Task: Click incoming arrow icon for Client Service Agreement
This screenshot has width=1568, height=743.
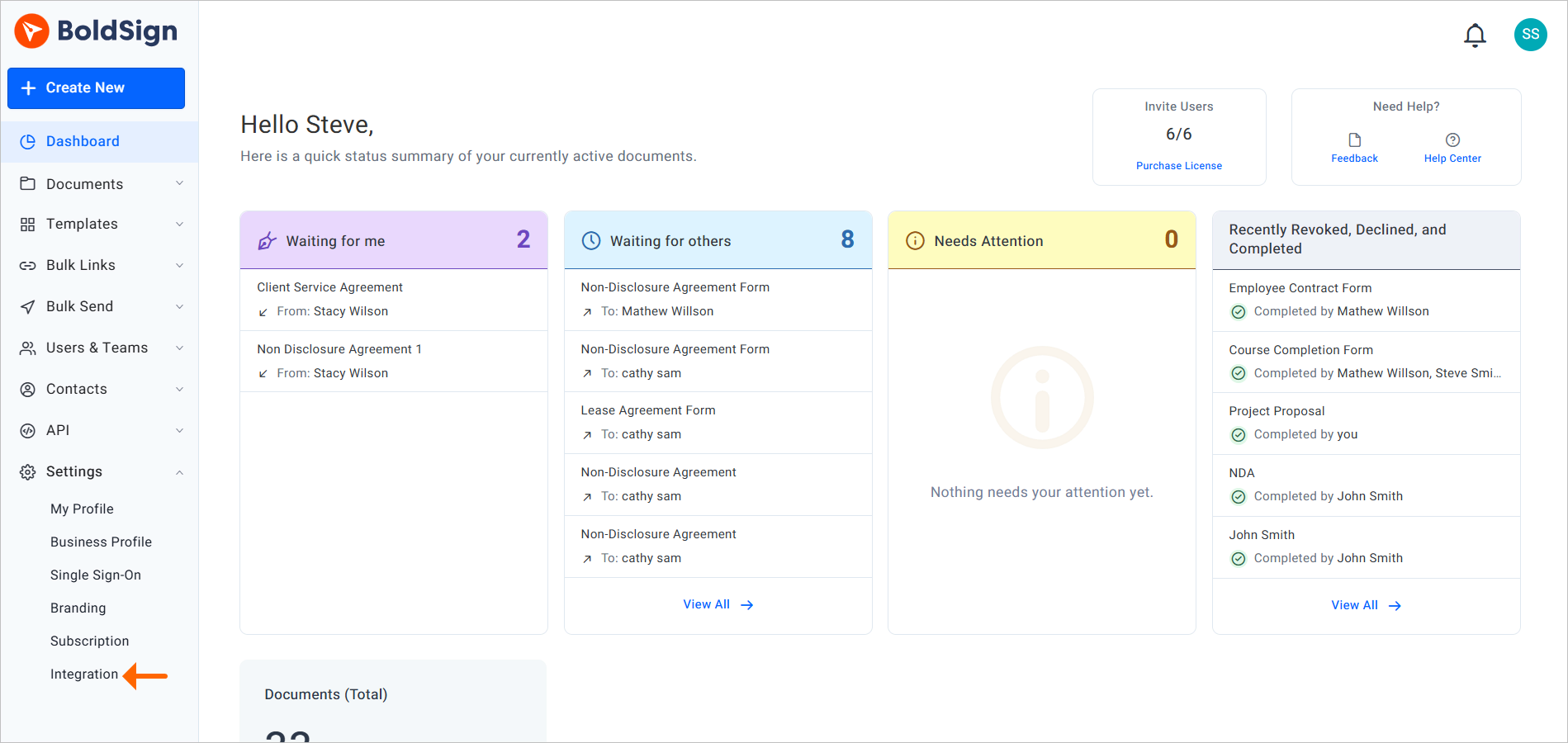Action: pyautogui.click(x=263, y=312)
